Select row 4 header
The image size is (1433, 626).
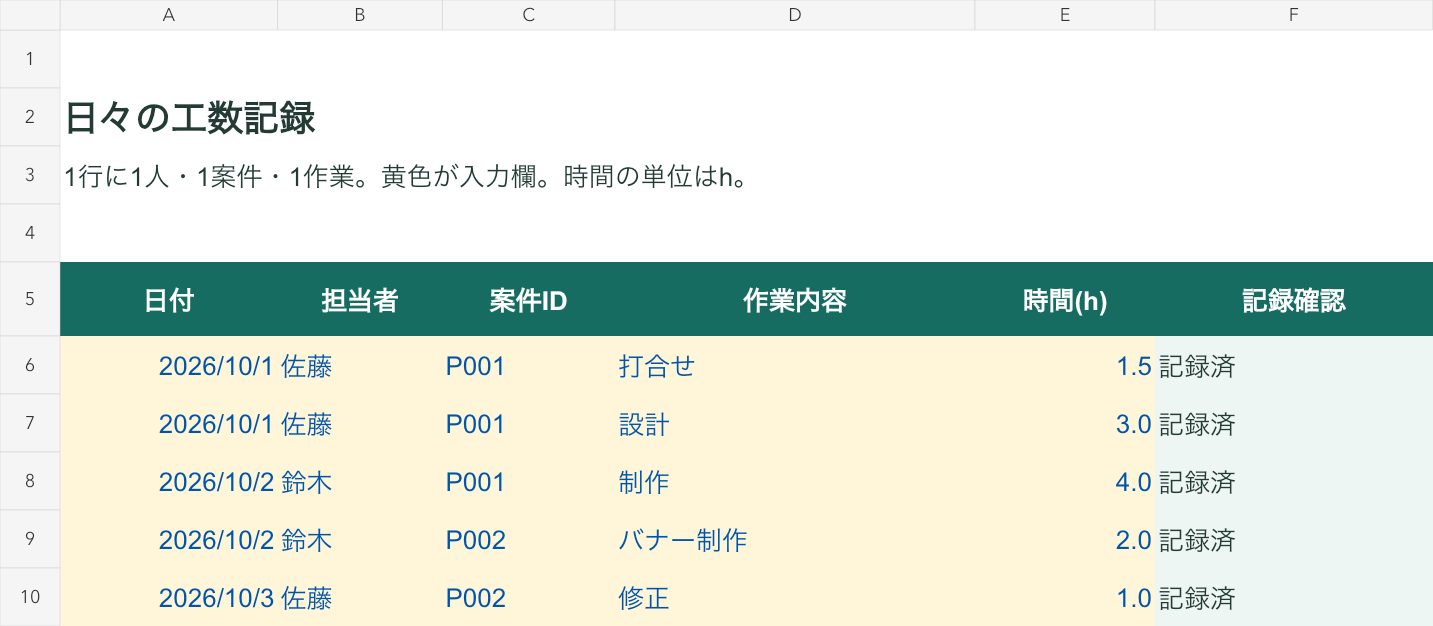30,233
